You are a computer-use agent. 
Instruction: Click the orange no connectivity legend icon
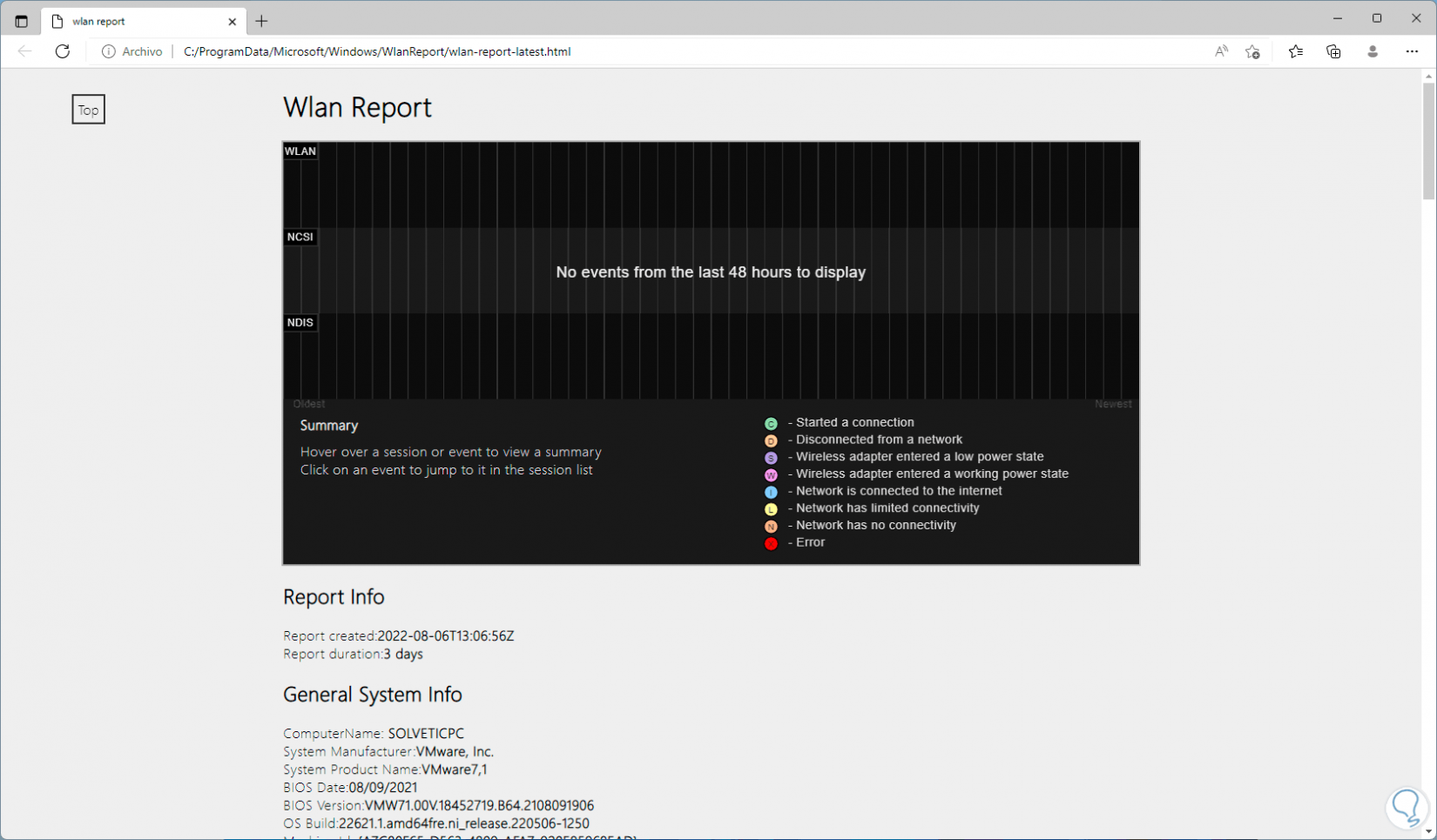(x=771, y=527)
